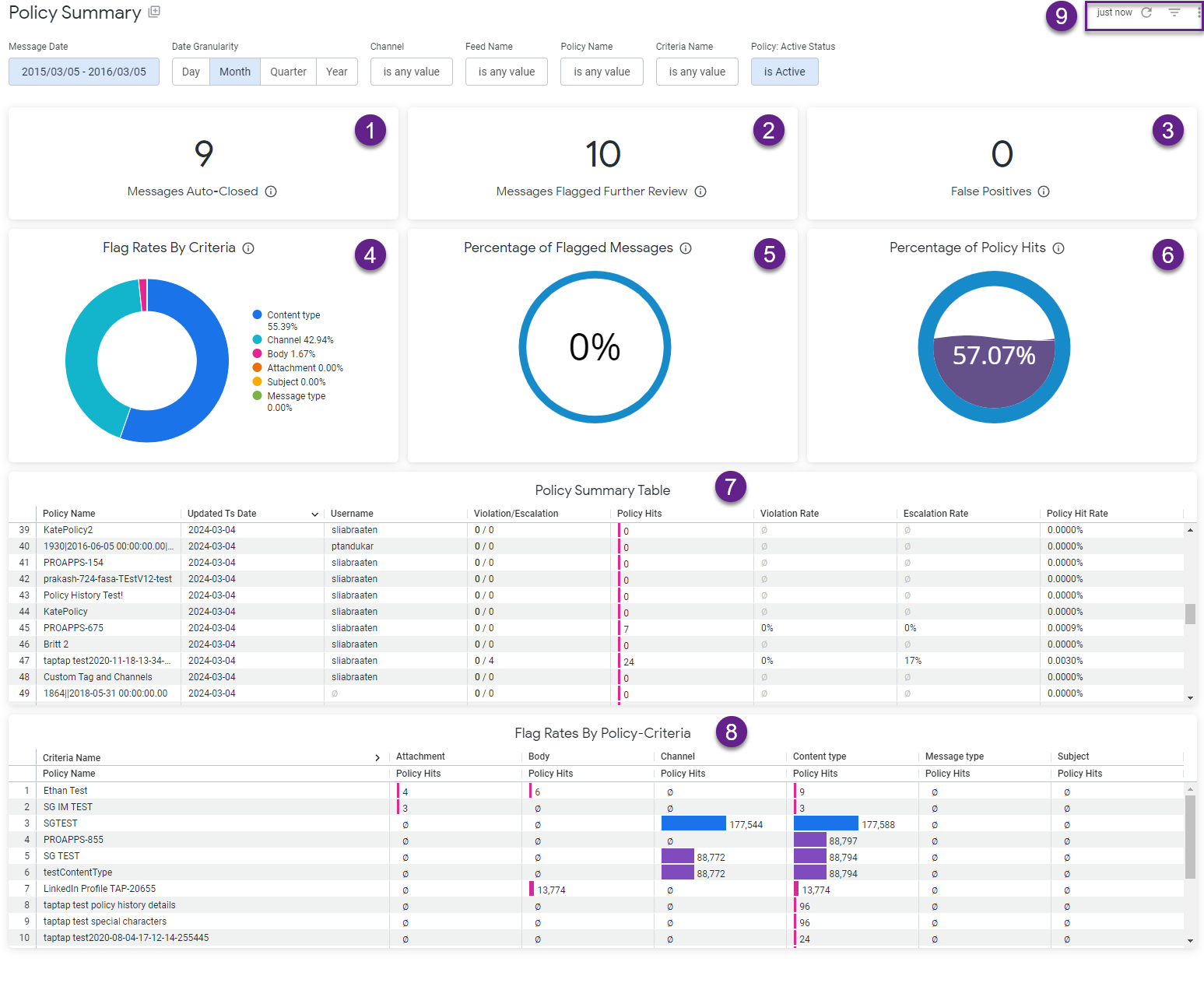This screenshot has height=990, width=1204.
Task: Open the dashboard three-dot options menu
Action: 1198,12
